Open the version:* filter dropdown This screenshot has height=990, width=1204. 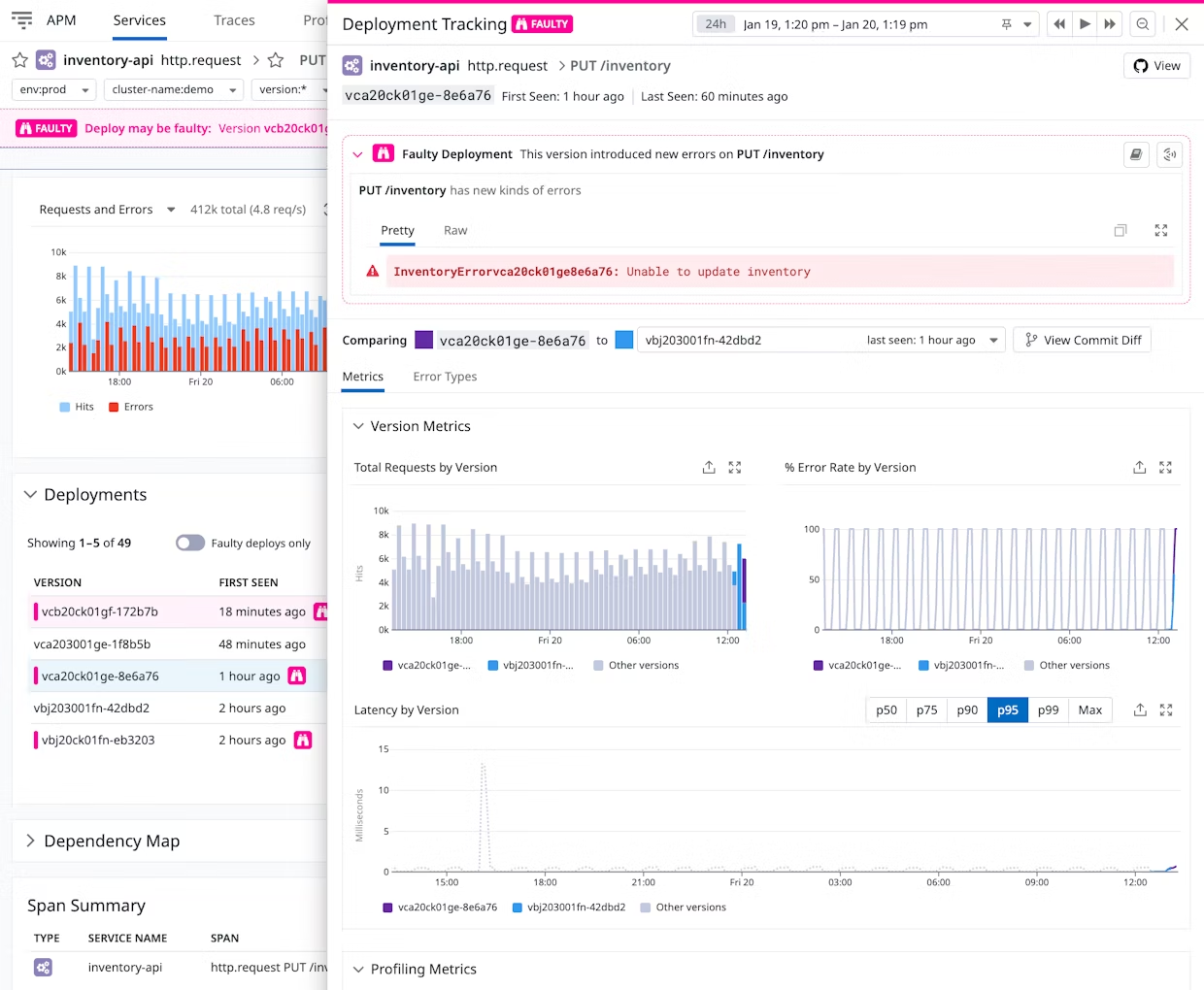tap(289, 89)
